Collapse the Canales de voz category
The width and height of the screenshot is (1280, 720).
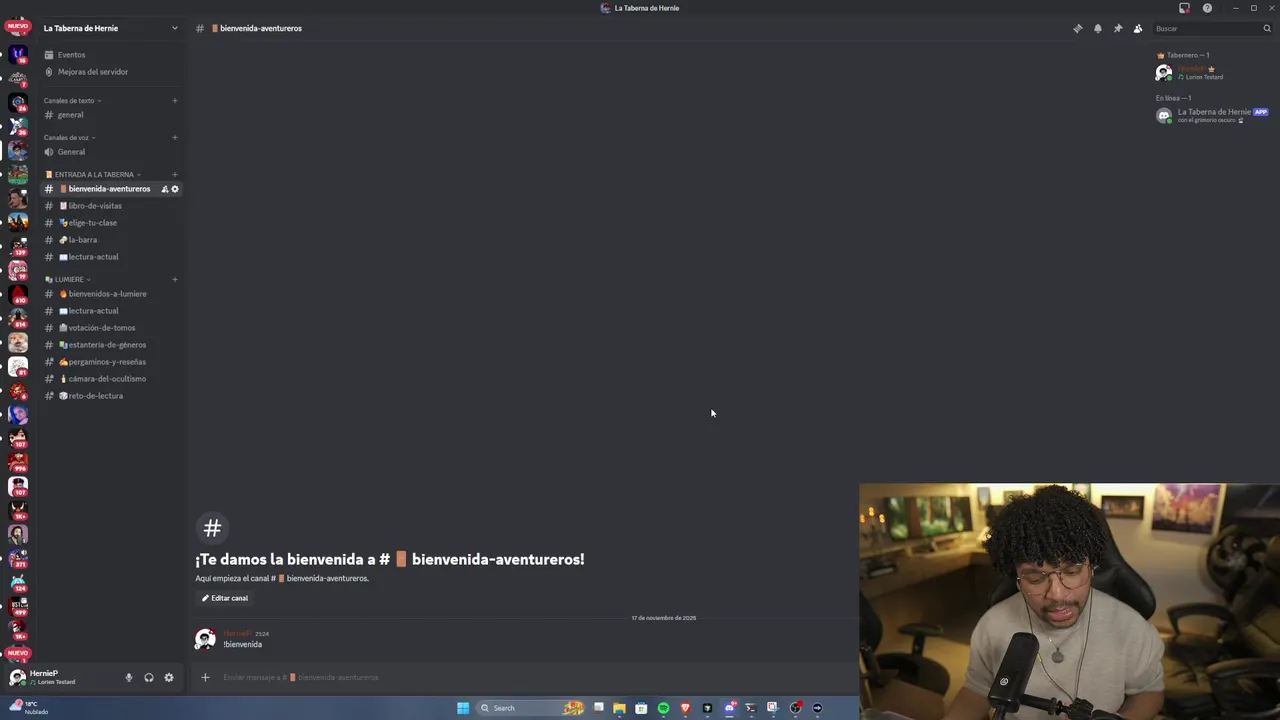70,138
